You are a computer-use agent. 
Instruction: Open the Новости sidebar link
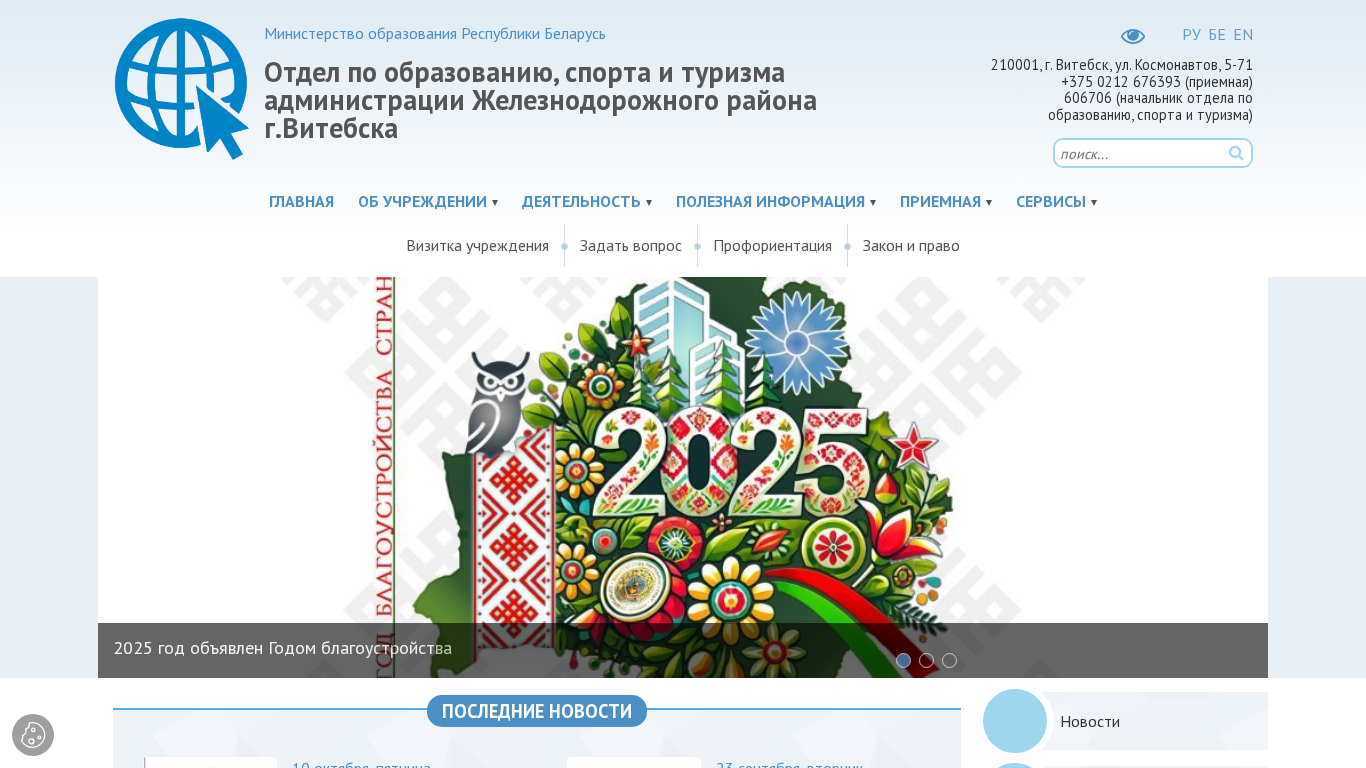(x=1090, y=722)
